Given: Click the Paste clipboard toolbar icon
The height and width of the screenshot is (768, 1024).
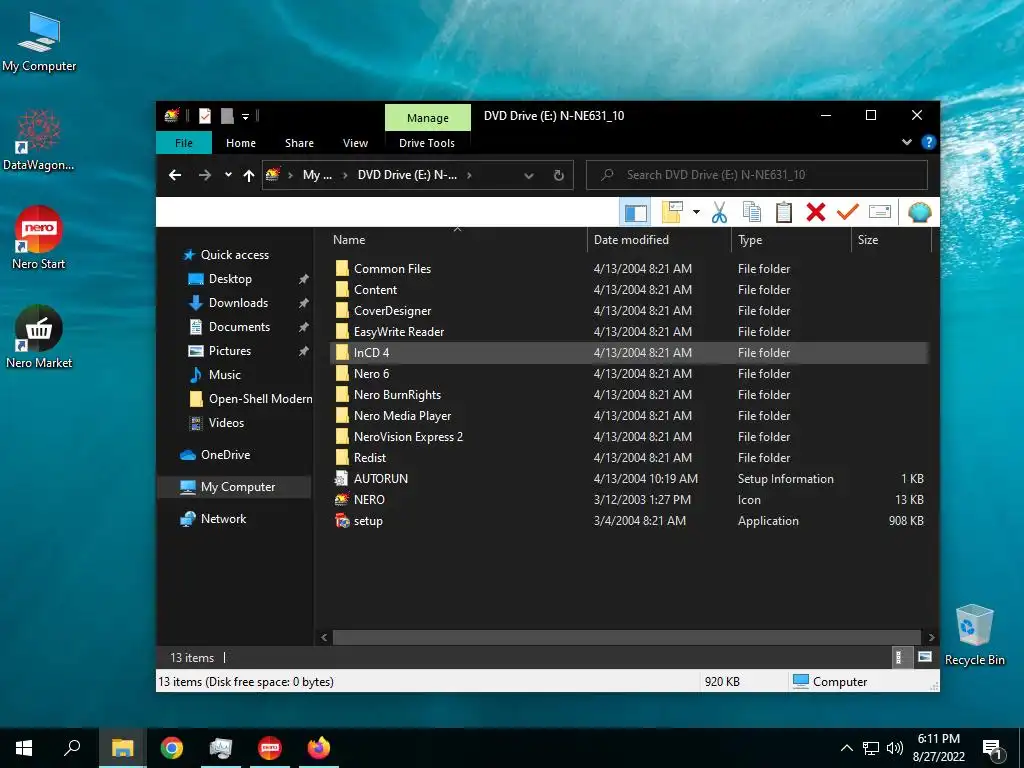Looking at the screenshot, I should tap(784, 212).
